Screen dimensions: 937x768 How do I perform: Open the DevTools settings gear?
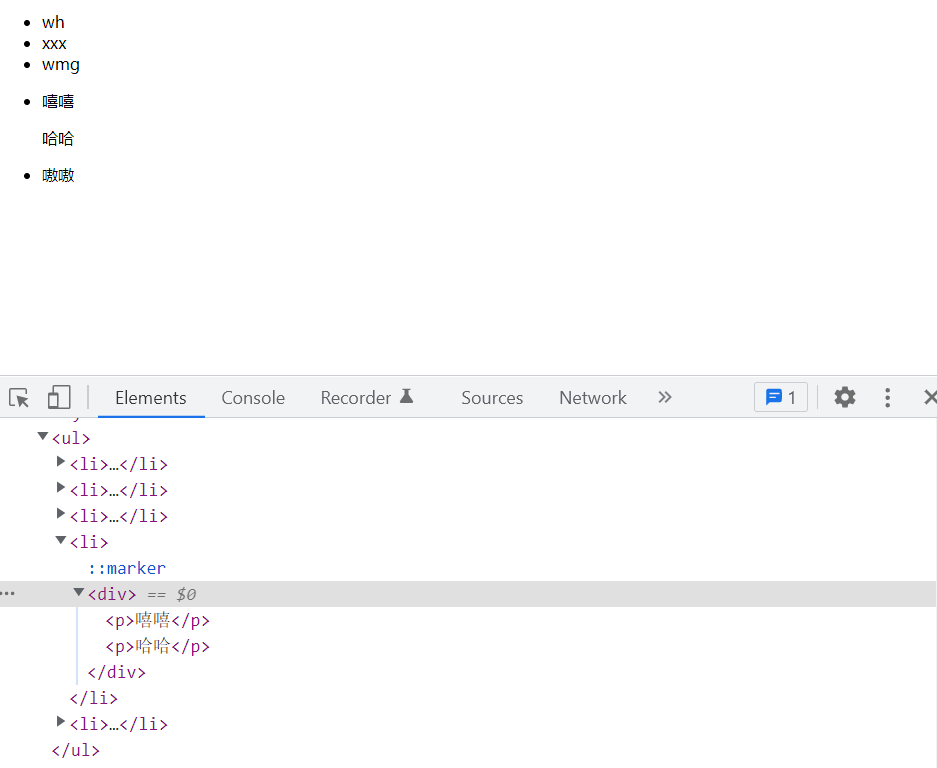[x=844, y=397]
